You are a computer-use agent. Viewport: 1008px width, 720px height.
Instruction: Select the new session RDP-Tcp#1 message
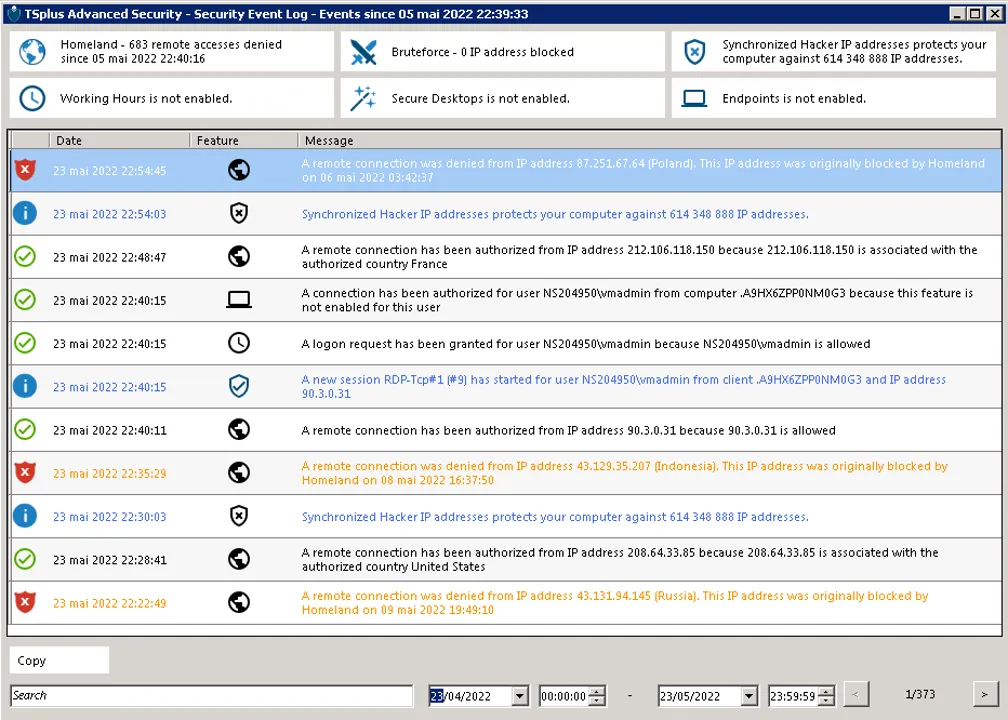click(x=624, y=386)
